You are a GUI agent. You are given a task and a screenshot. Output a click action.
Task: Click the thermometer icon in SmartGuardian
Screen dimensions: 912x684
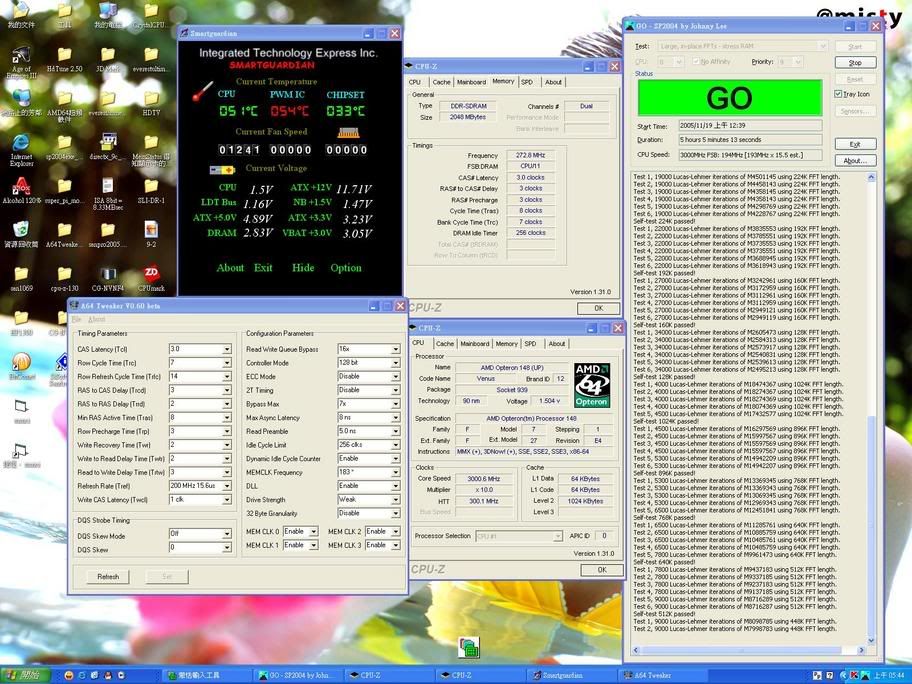pos(204,90)
